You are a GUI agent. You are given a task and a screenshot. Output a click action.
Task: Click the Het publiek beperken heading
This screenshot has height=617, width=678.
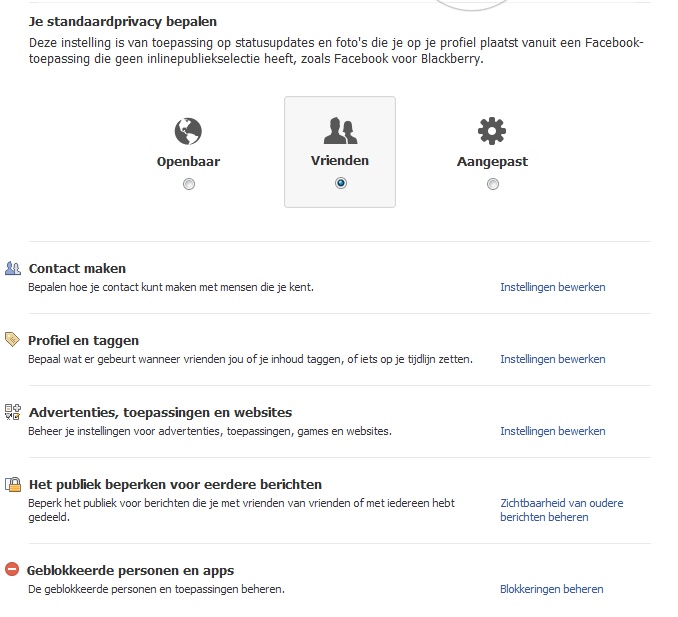(175, 484)
